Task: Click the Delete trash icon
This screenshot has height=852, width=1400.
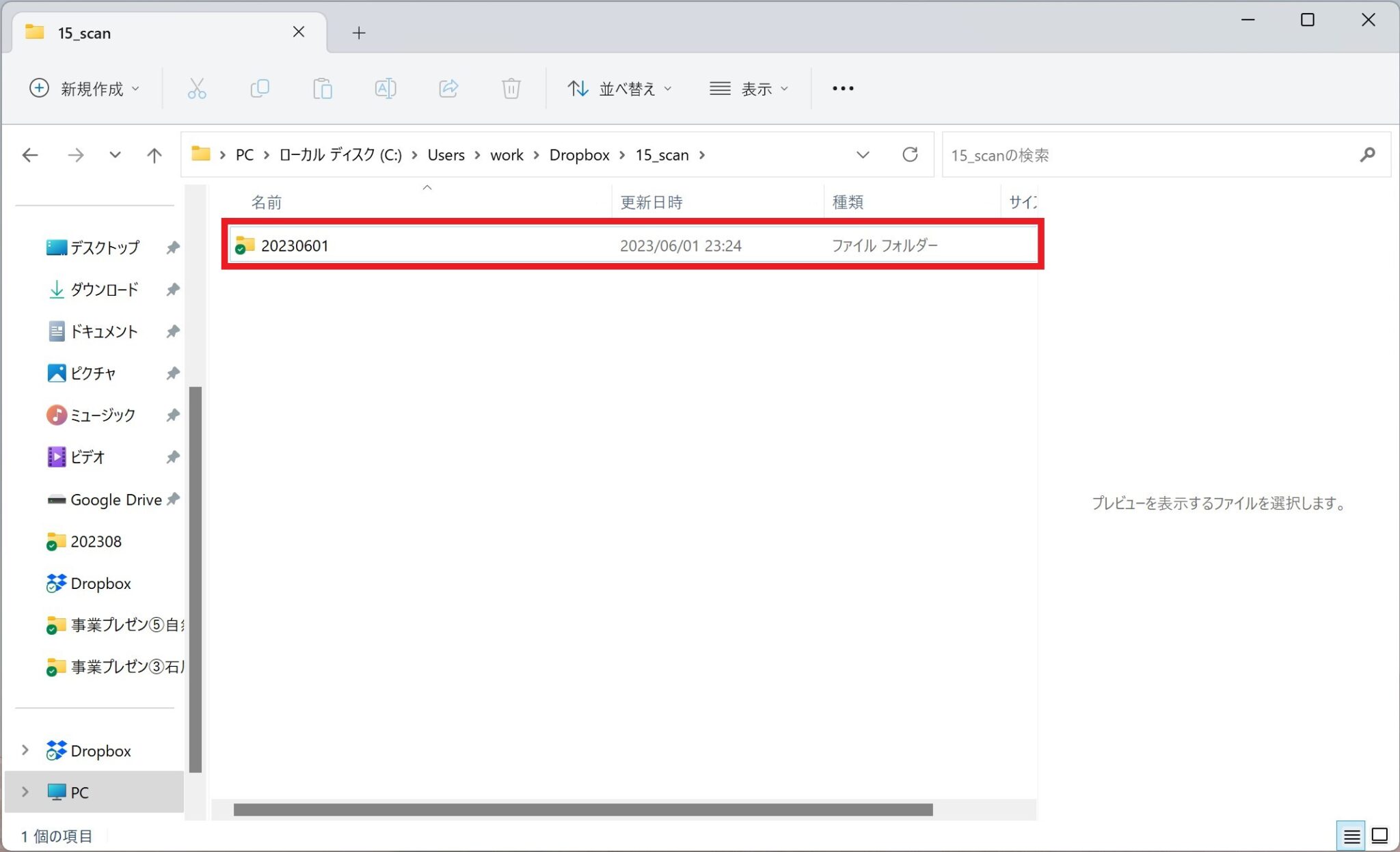Action: (511, 88)
